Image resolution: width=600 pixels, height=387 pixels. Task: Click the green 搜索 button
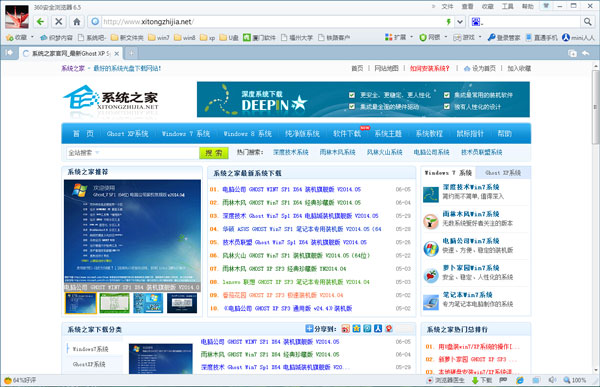point(214,153)
